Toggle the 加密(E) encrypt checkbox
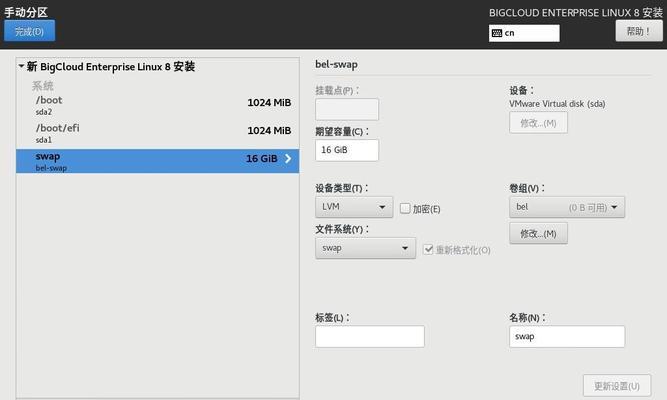The width and height of the screenshot is (667, 400). click(x=405, y=208)
